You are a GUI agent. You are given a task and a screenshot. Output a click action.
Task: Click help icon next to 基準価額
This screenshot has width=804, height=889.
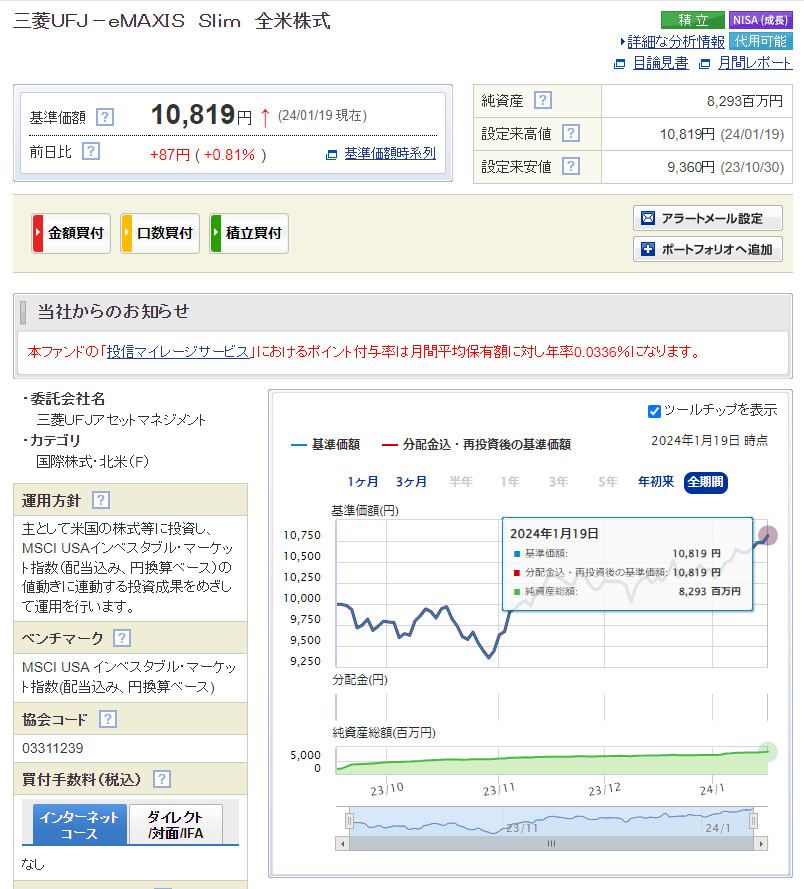[x=105, y=117]
